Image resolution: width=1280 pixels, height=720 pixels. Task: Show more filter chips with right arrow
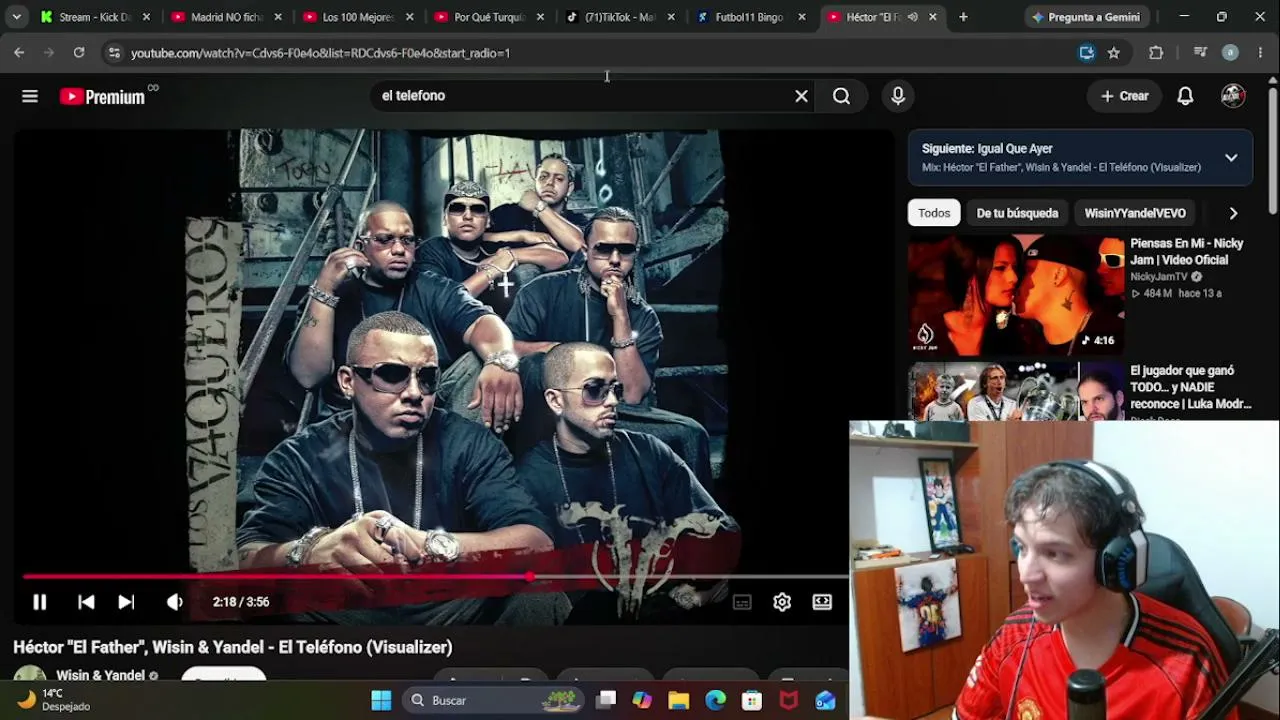click(x=1233, y=213)
